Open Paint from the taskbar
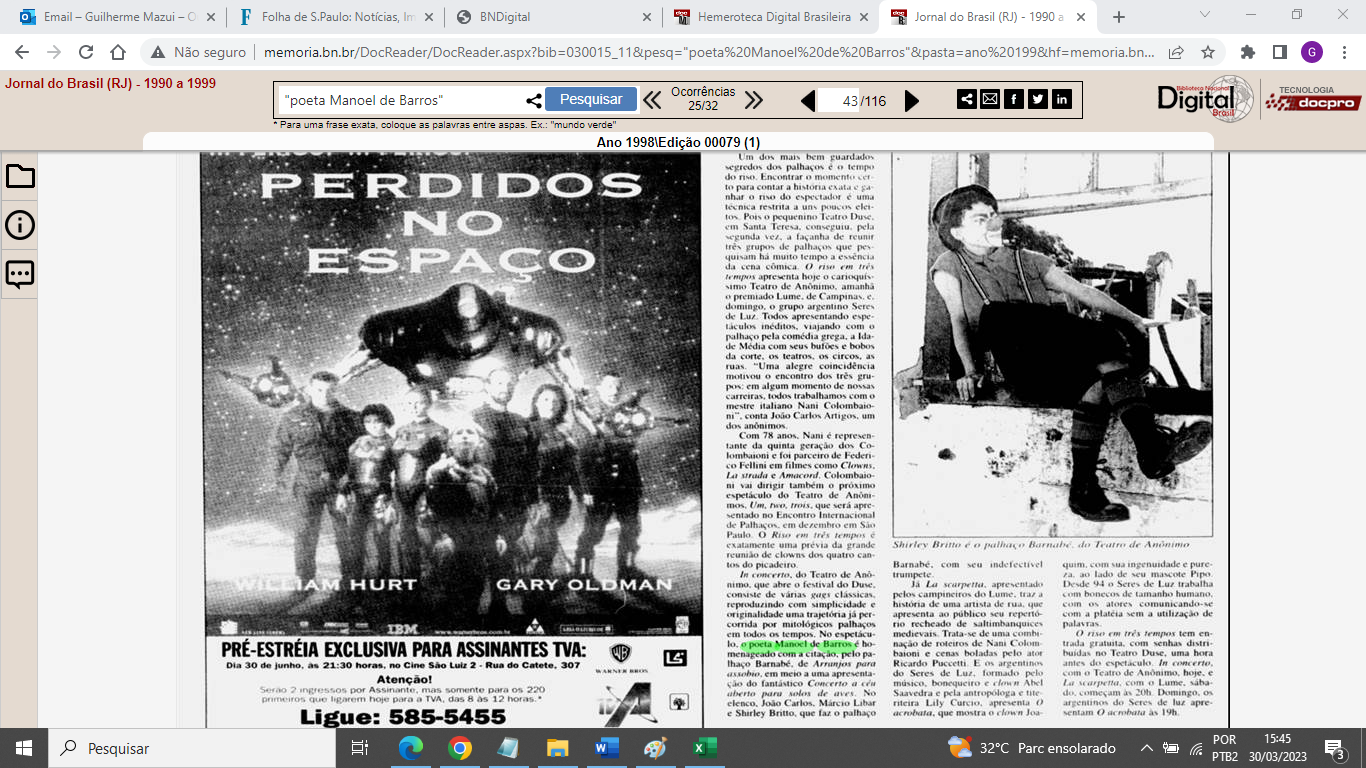Screen dimensions: 1366x768 click(656, 748)
